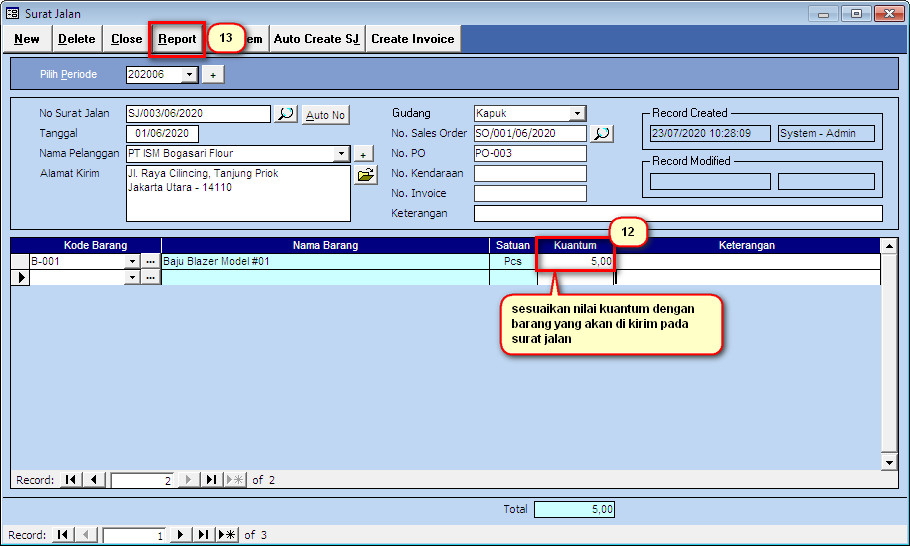Viewport: 910px width, 546px height.
Task: Click the Keterangan header field
Action: (x=678, y=214)
